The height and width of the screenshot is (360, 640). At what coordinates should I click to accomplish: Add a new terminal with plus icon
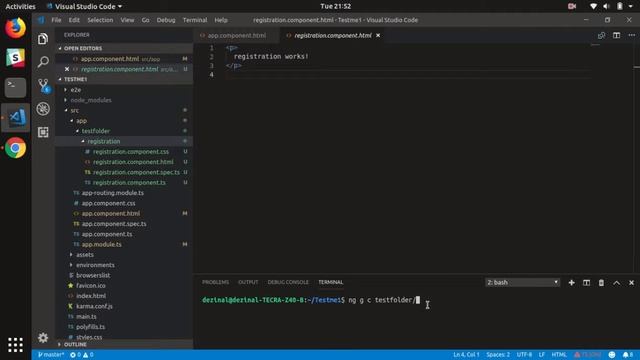[571, 282]
